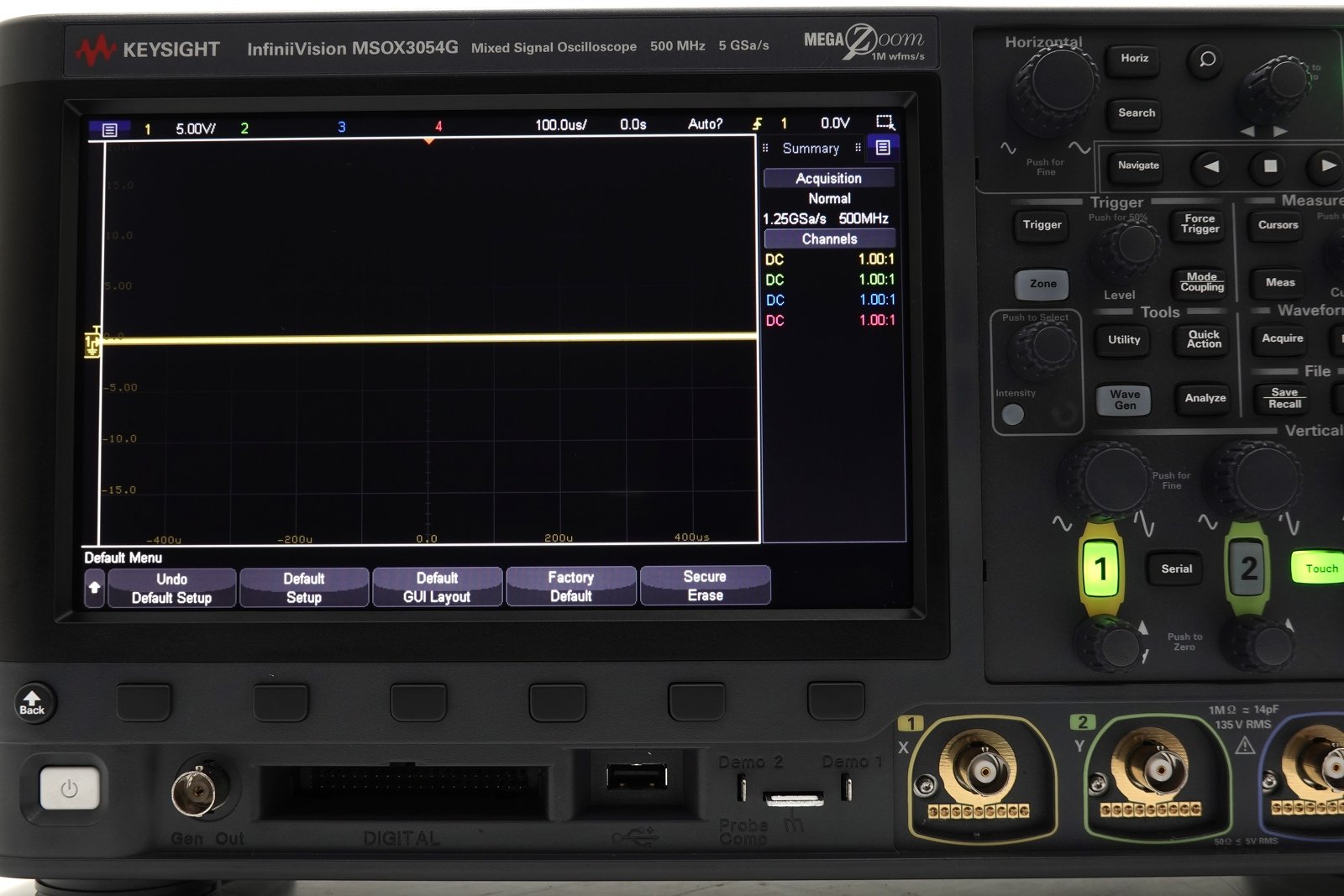Select channel 3 label in the status bar

click(341, 127)
